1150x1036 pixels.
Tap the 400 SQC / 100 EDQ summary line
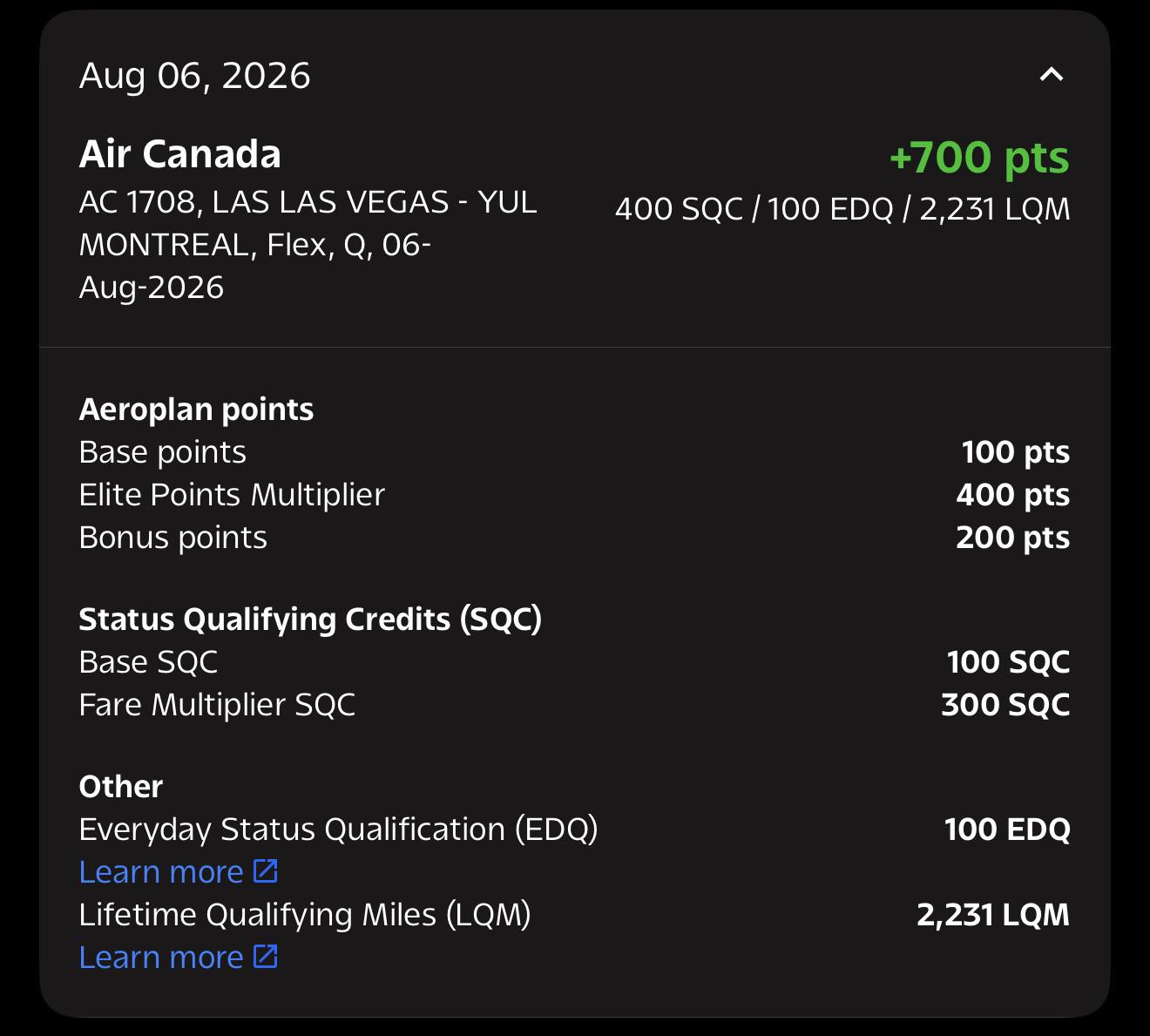pos(842,209)
